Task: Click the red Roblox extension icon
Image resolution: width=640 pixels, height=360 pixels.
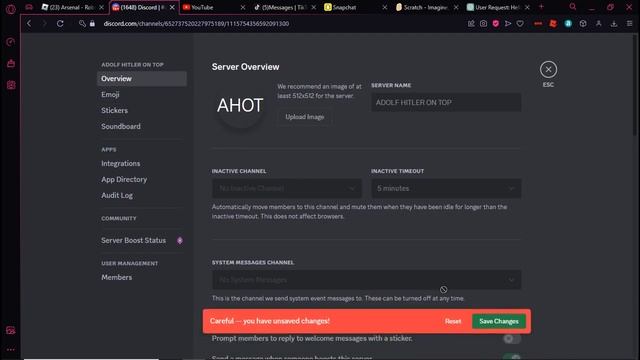Action: (553, 24)
